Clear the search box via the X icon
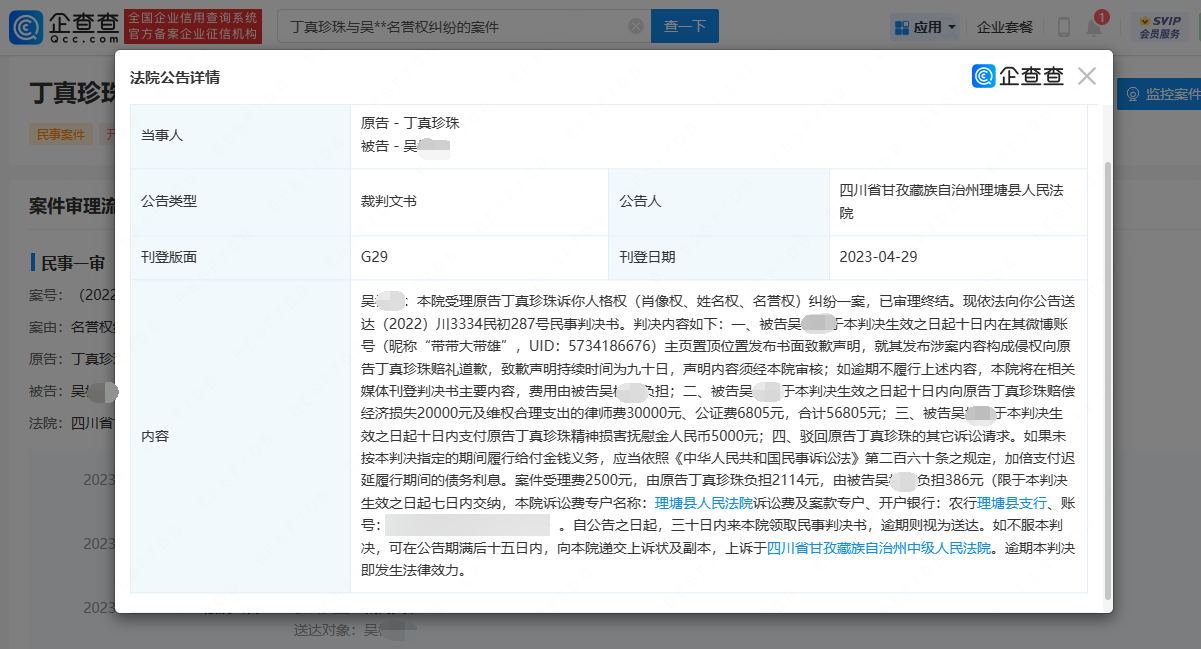 coord(635,25)
